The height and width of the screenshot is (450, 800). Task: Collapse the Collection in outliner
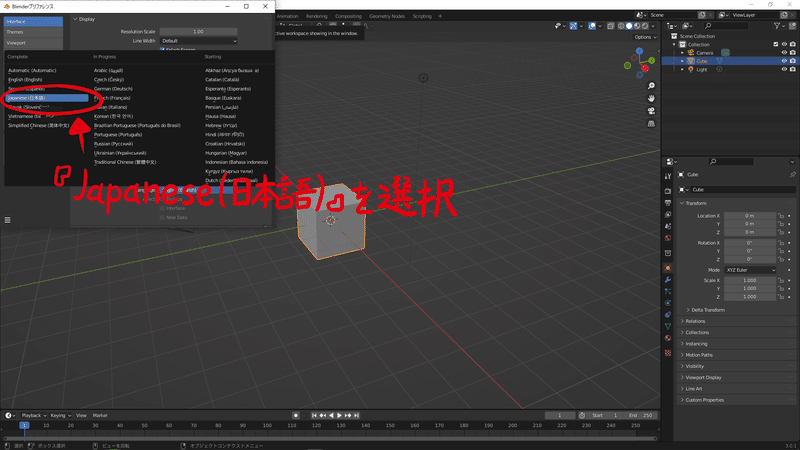pos(674,45)
